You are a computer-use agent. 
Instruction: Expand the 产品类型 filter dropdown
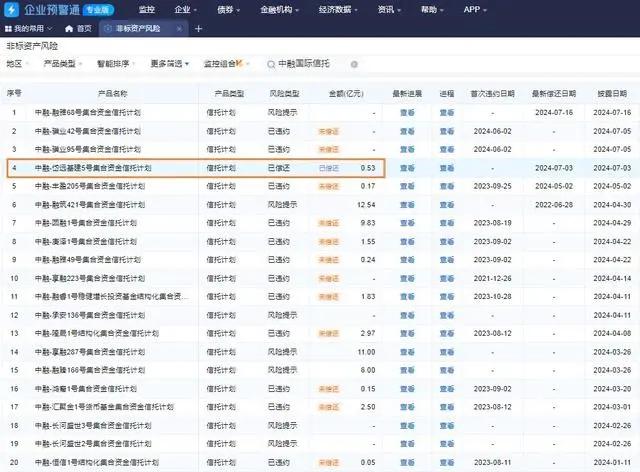(x=63, y=64)
